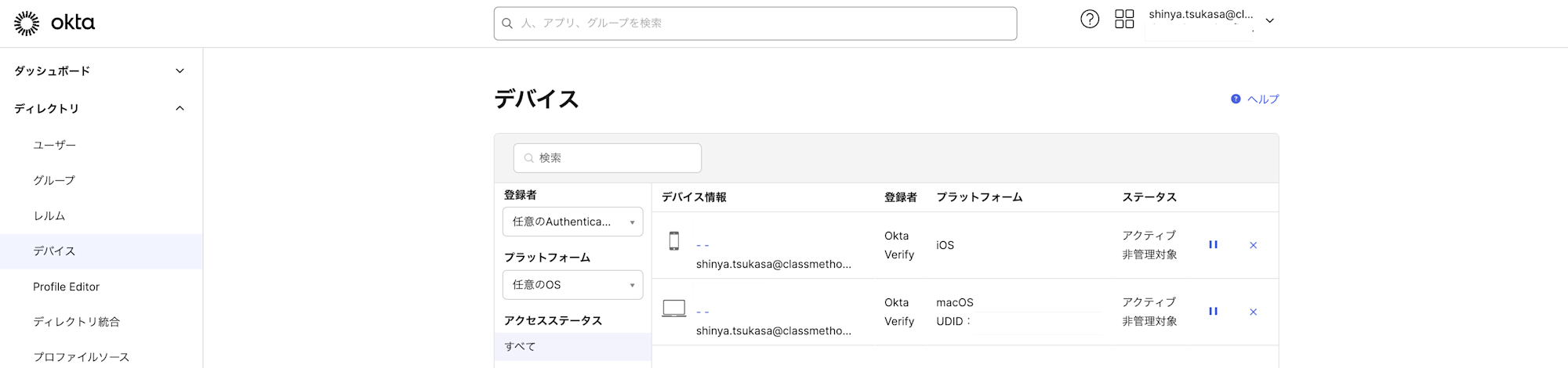Open the 任意のAuthentica... registrant dropdown

pyautogui.click(x=572, y=222)
